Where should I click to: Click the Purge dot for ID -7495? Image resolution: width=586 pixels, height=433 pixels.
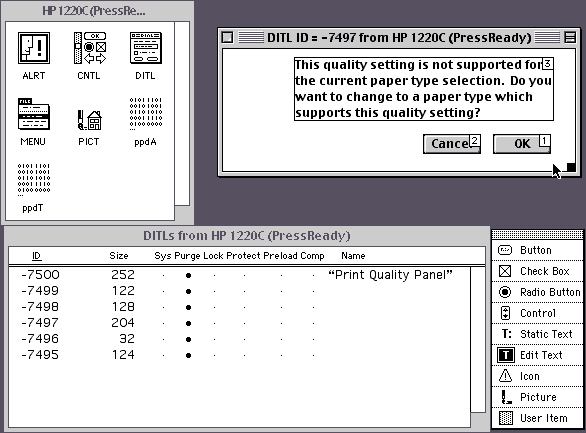188,356
